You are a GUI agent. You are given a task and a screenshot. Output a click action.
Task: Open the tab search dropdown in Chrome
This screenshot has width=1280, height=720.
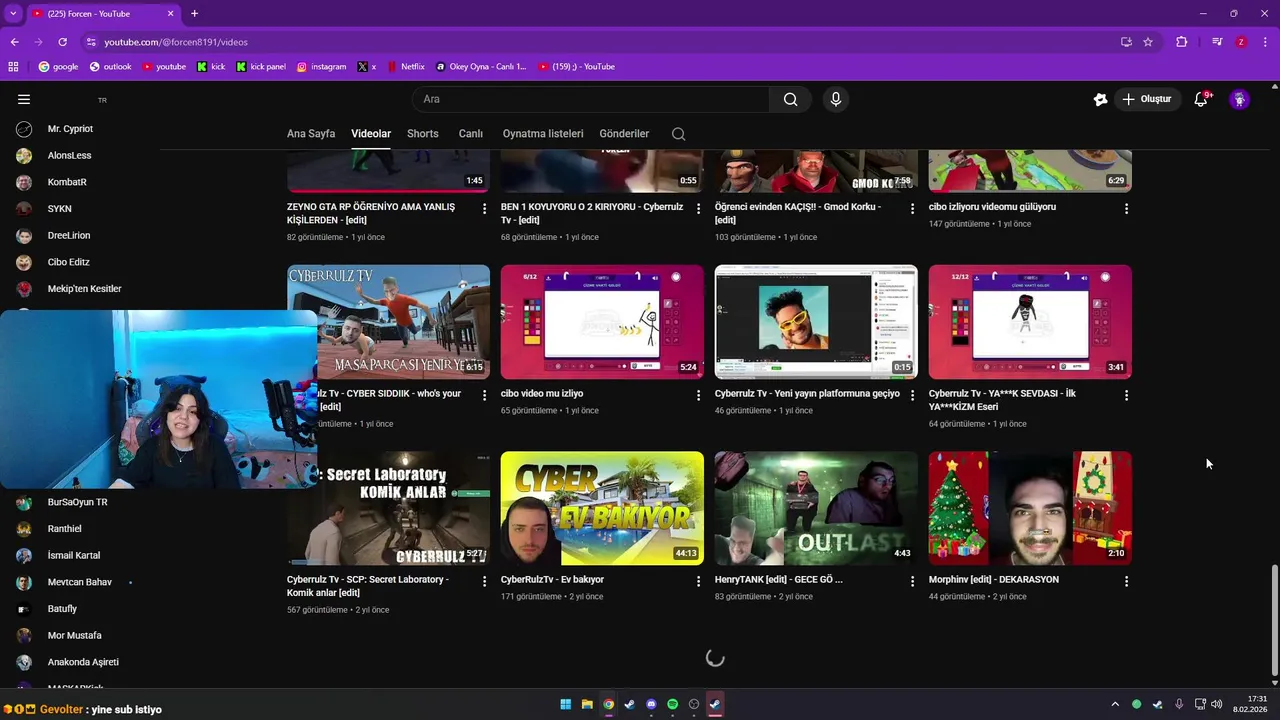pos(13,13)
